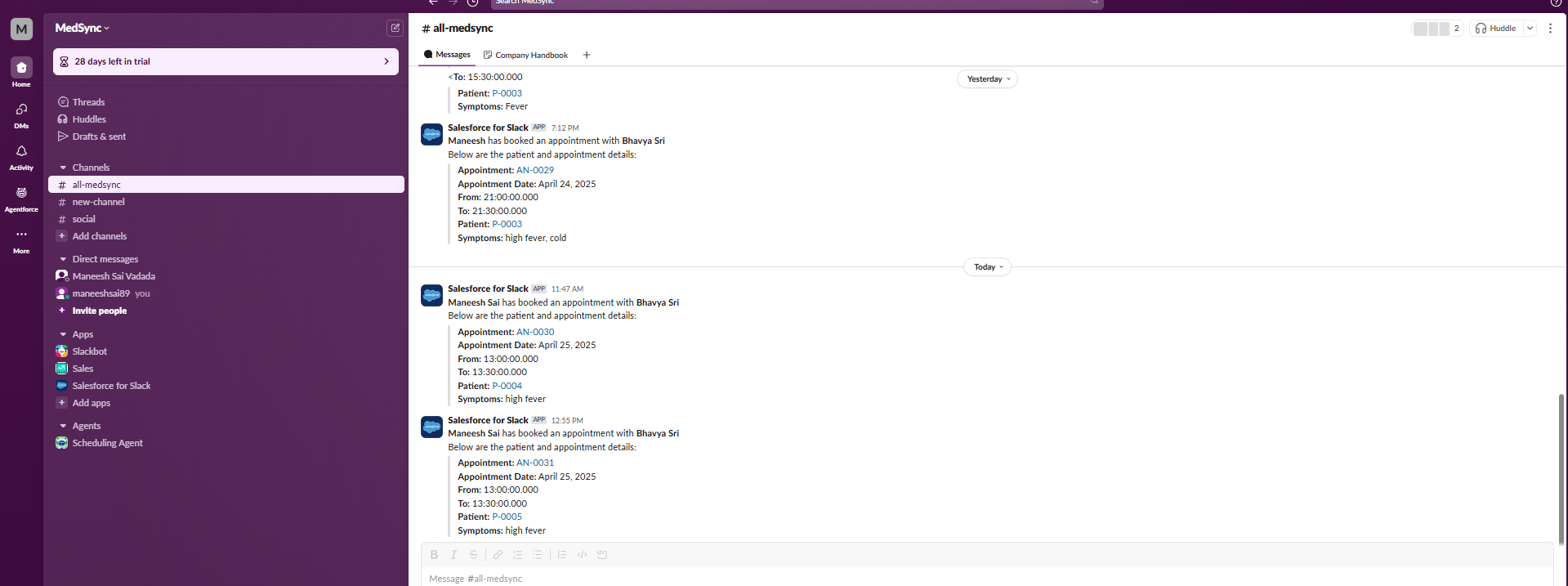Insert an ordered list in the composer

coord(517,555)
